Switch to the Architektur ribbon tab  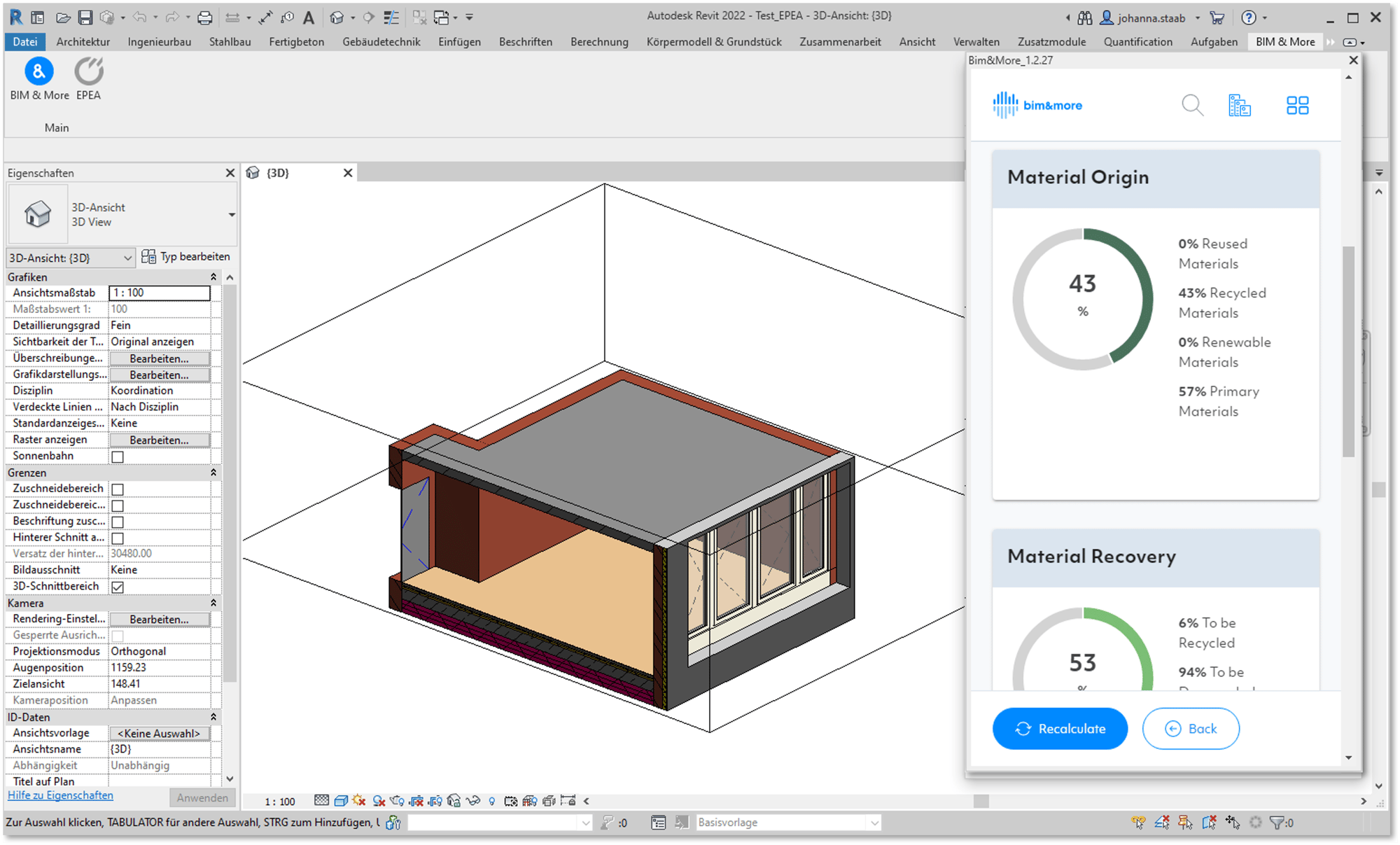(x=83, y=42)
